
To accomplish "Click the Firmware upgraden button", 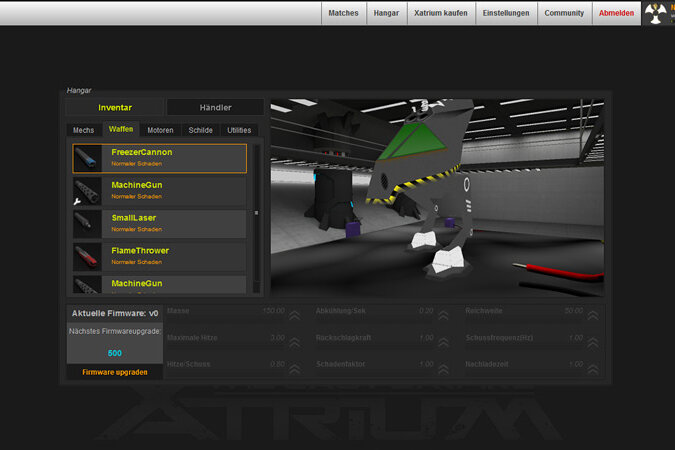I will 115,372.
